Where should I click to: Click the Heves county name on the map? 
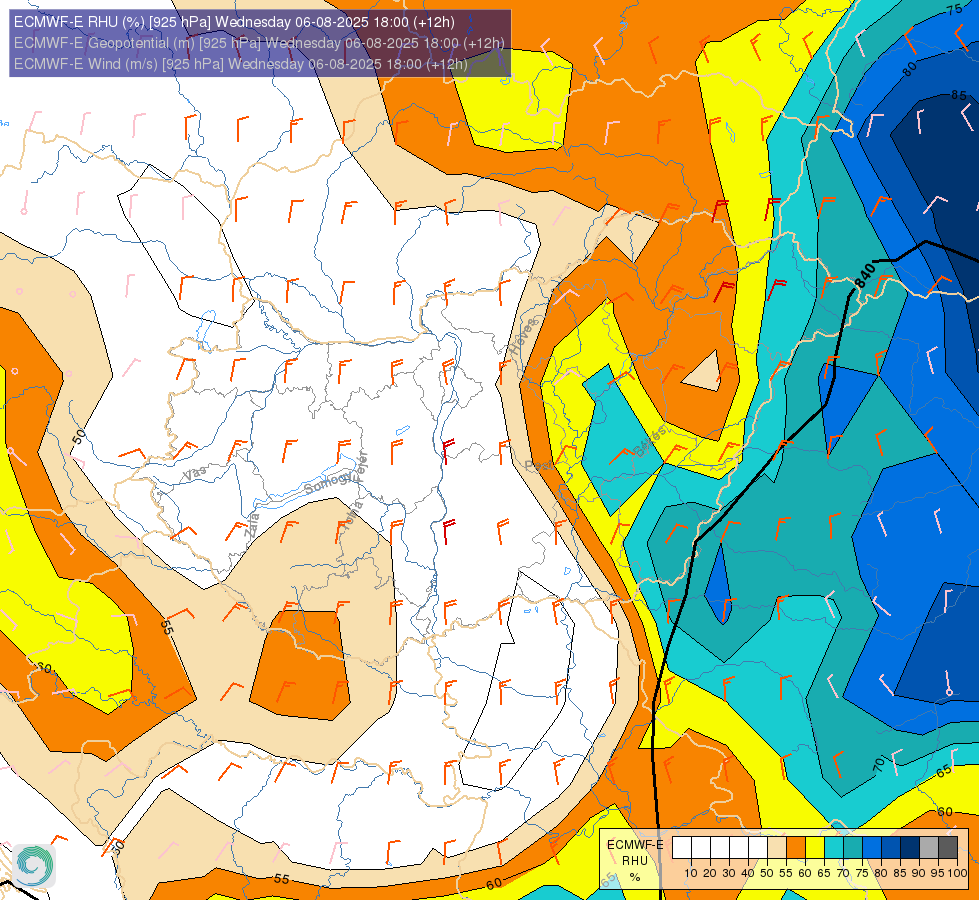tap(524, 338)
